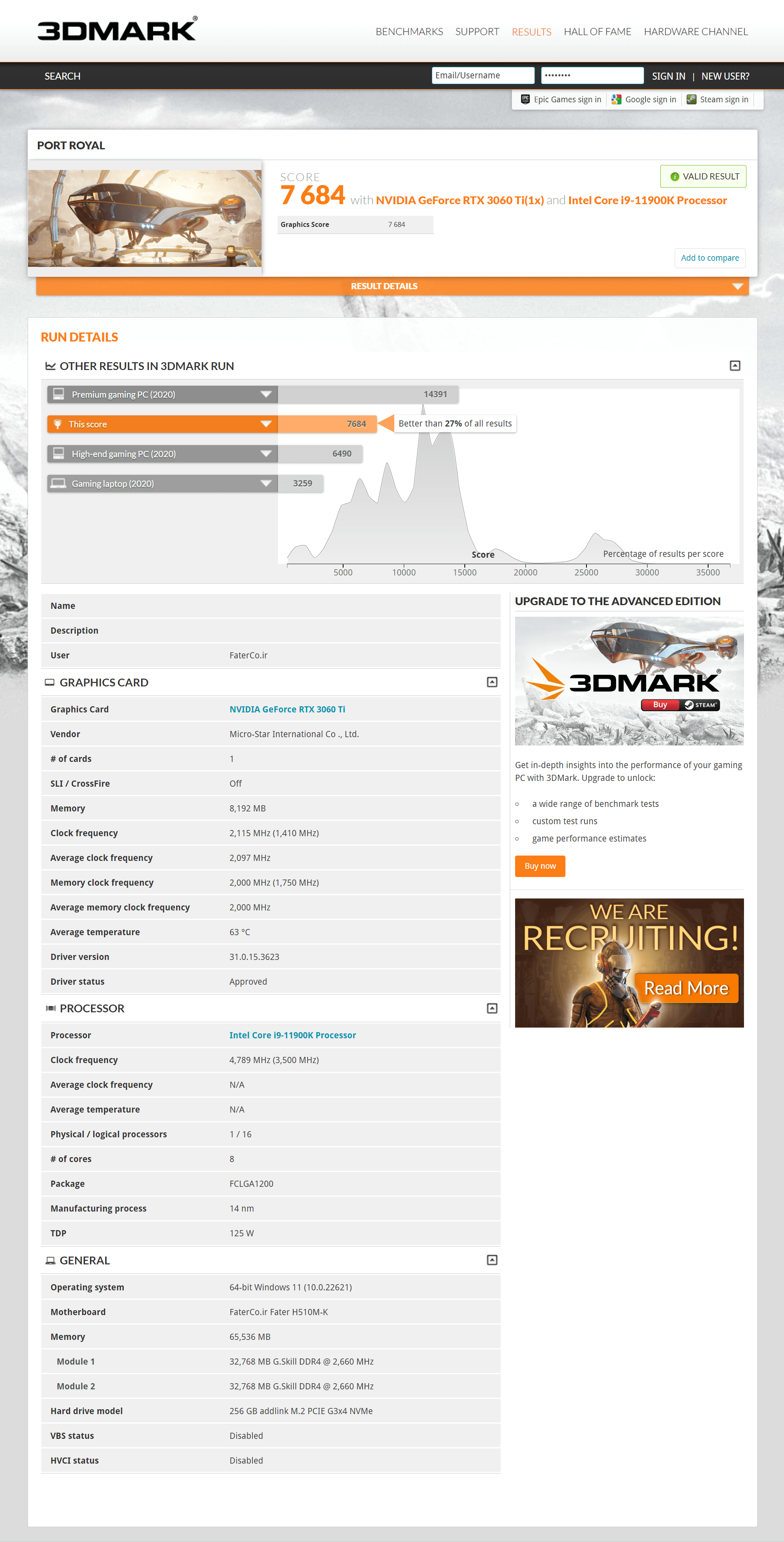The height and width of the screenshot is (1542, 784).
Task: Click the FCLGA1200 package value
Action: (x=251, y=1184)
